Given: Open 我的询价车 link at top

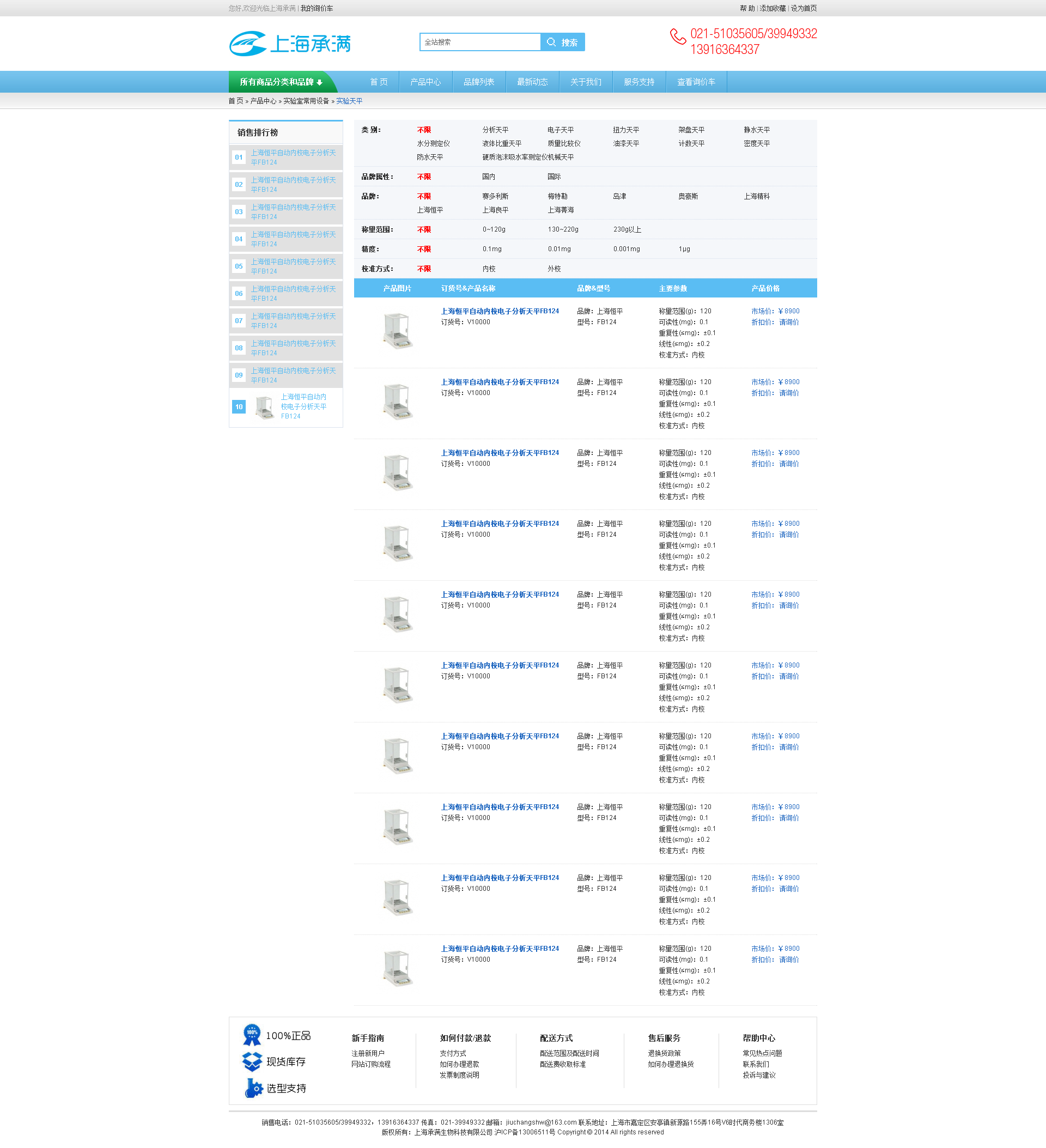Looking at the screenshot, I should pyautogui.click(x=317, y=9).
